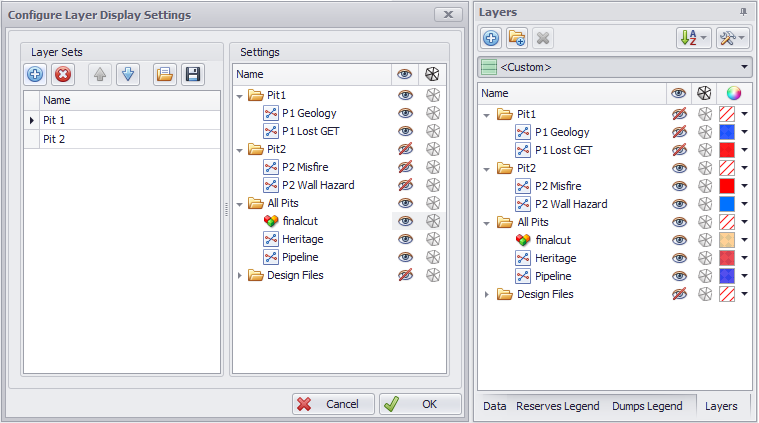Delete the selected layer set

[63, 75]
